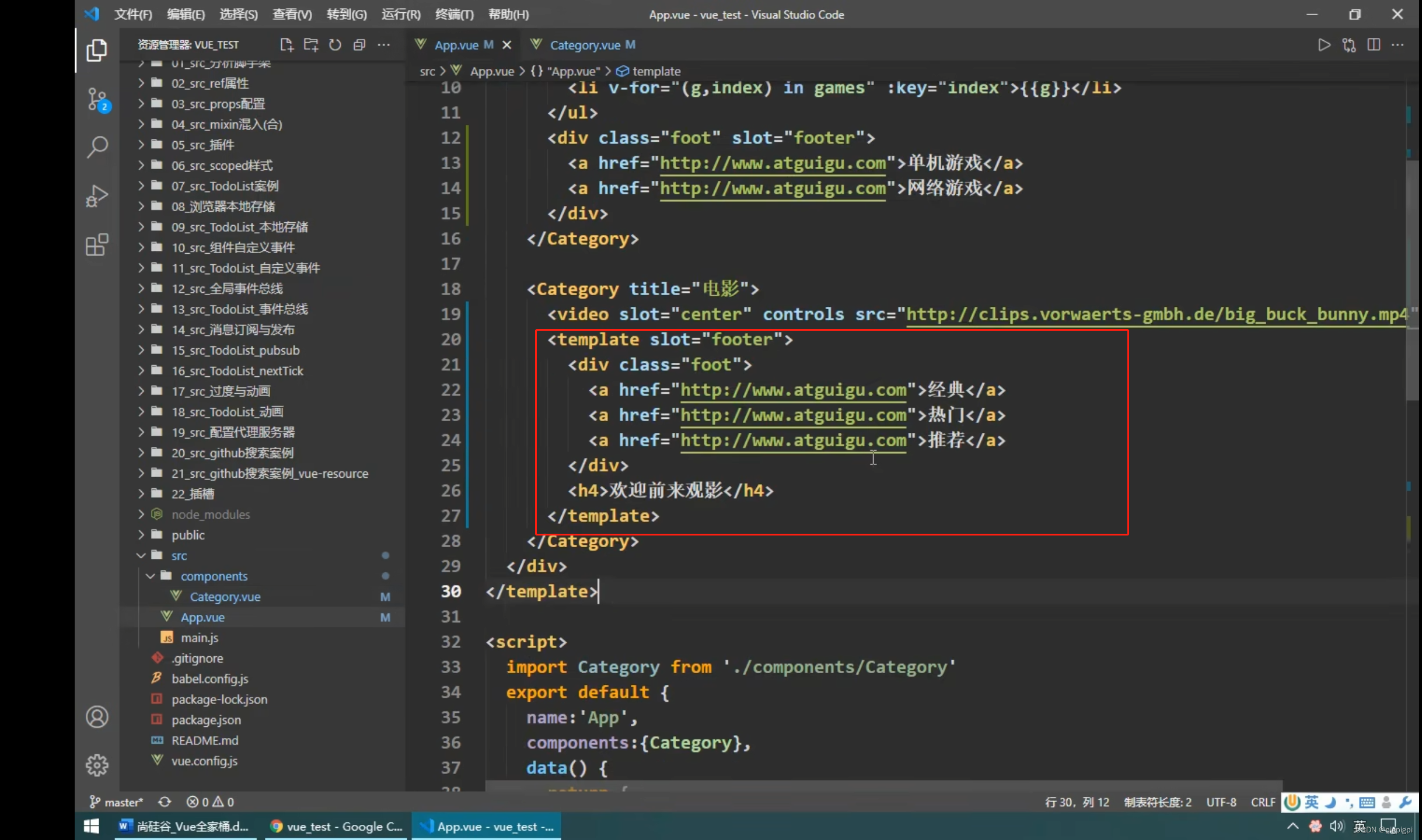Collapse the components folder

tap(263, 576)
